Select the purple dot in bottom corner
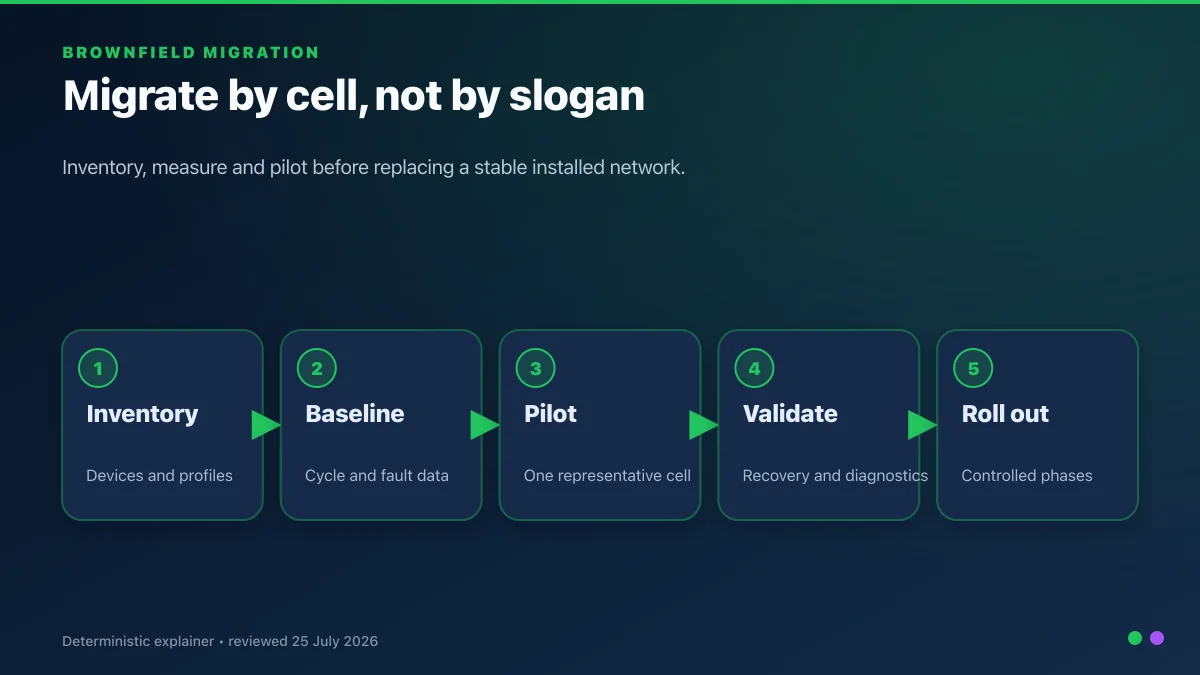 (x=1157, y=638)
